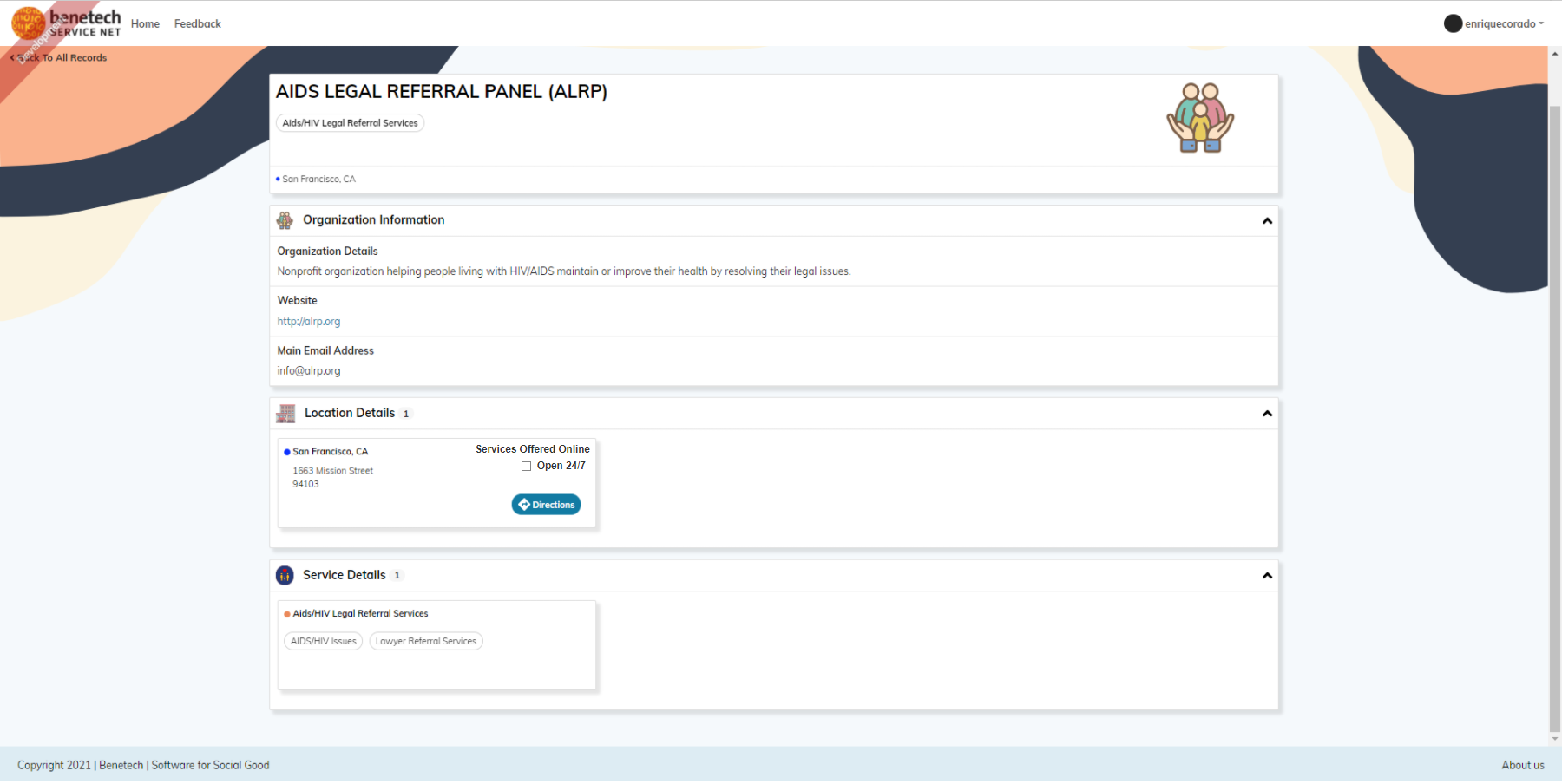Click the back arrow before Back To All Records
This screenshot has height=784, width=1562.
[14, 57]
